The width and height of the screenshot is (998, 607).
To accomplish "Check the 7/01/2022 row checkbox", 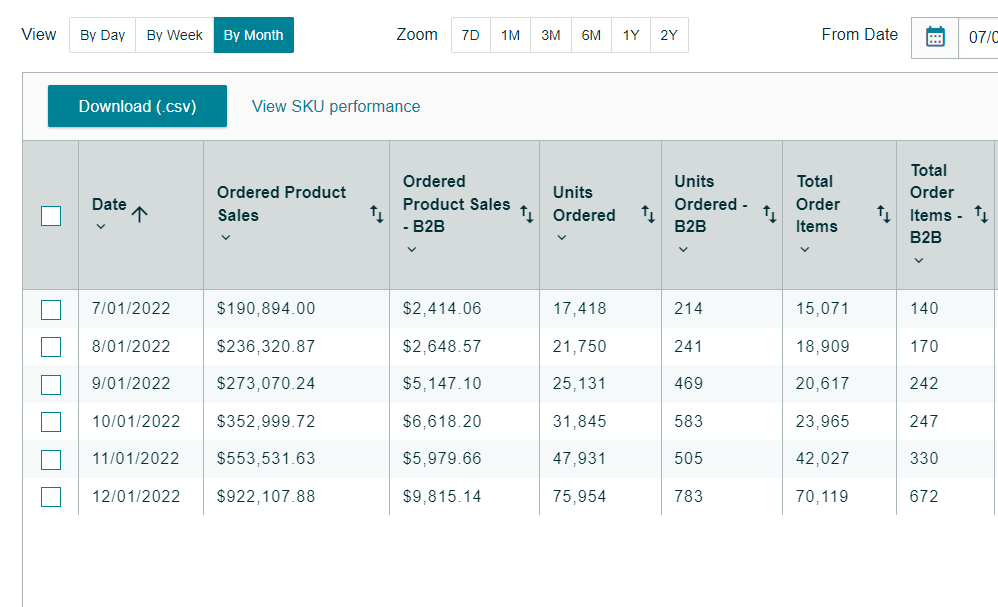I will pos(51,310).
